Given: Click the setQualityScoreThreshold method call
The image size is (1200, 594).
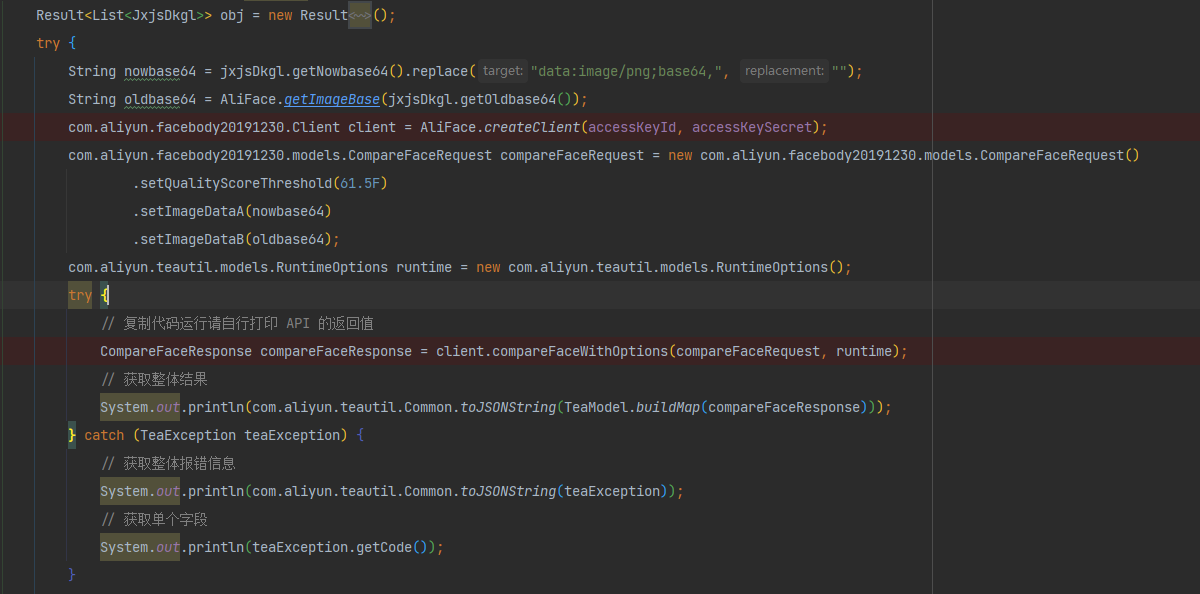Looking at the screenshot, I should tap(236, 183).
